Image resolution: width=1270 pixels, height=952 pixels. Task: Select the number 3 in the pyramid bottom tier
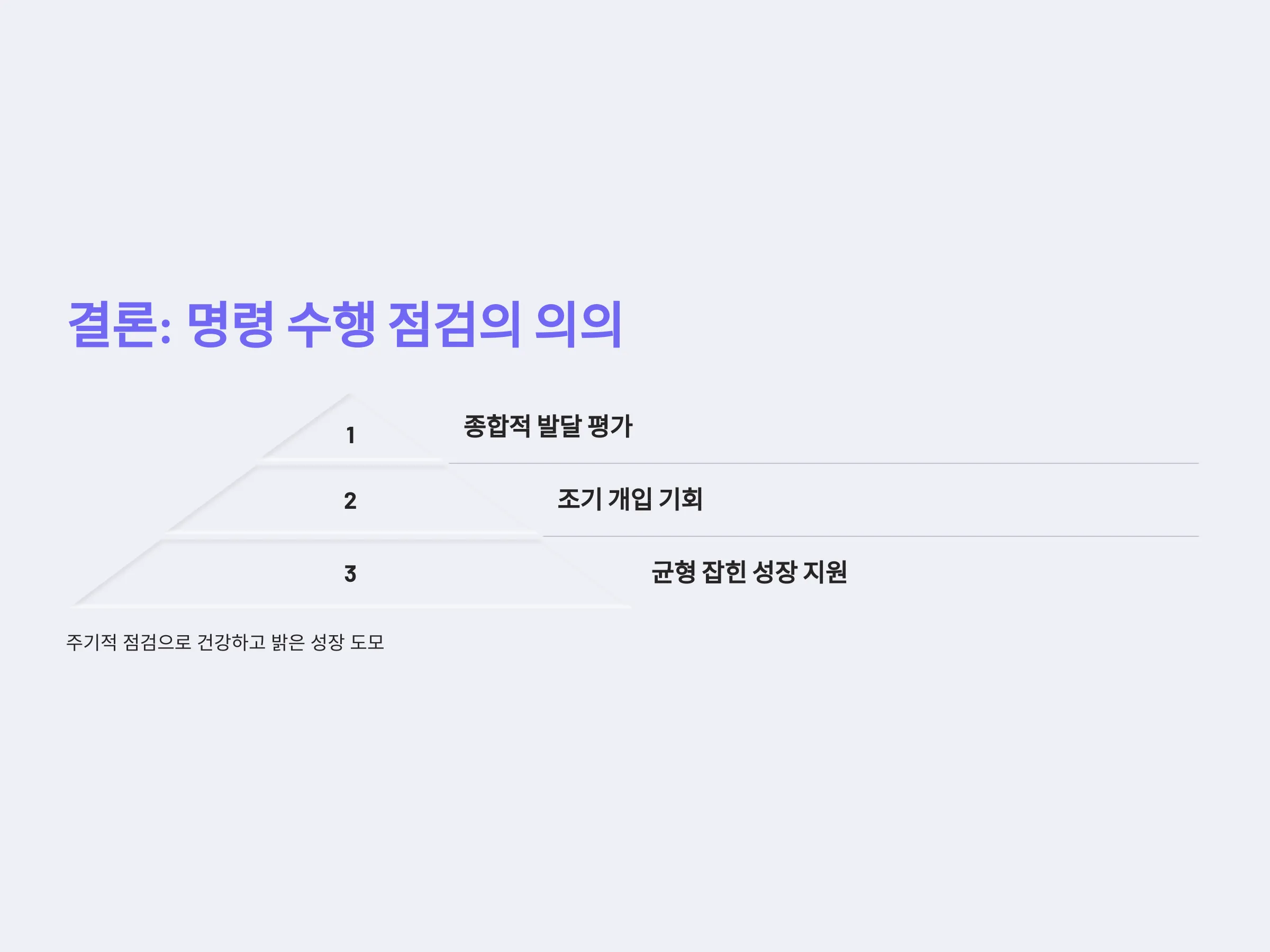coord(350,574)
